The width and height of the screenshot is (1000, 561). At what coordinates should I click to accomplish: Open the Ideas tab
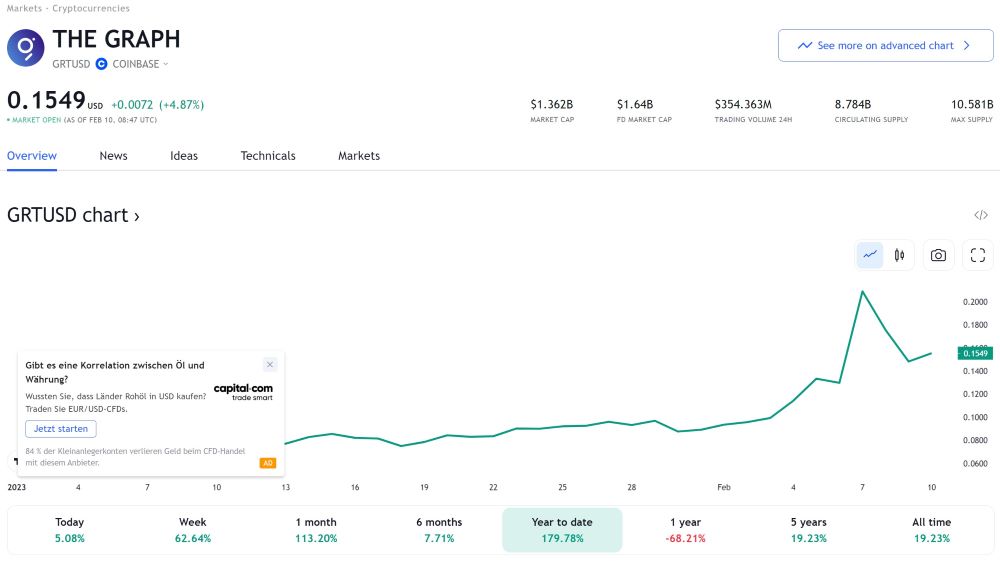click(x=184, y=156)
